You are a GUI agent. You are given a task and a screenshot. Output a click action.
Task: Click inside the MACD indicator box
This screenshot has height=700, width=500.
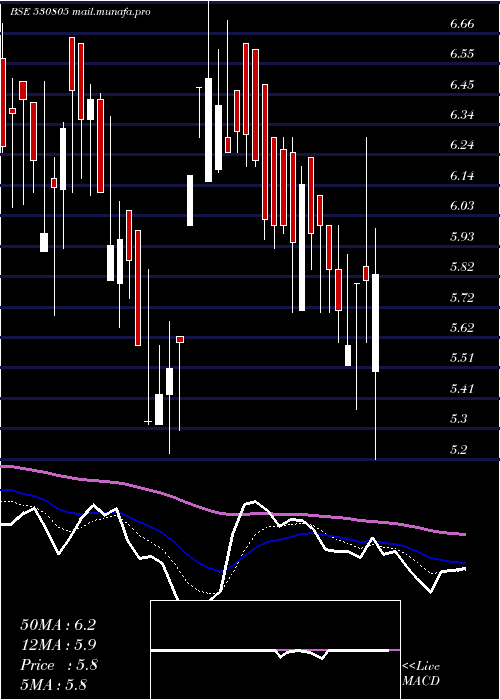click(x=275, y=650)
